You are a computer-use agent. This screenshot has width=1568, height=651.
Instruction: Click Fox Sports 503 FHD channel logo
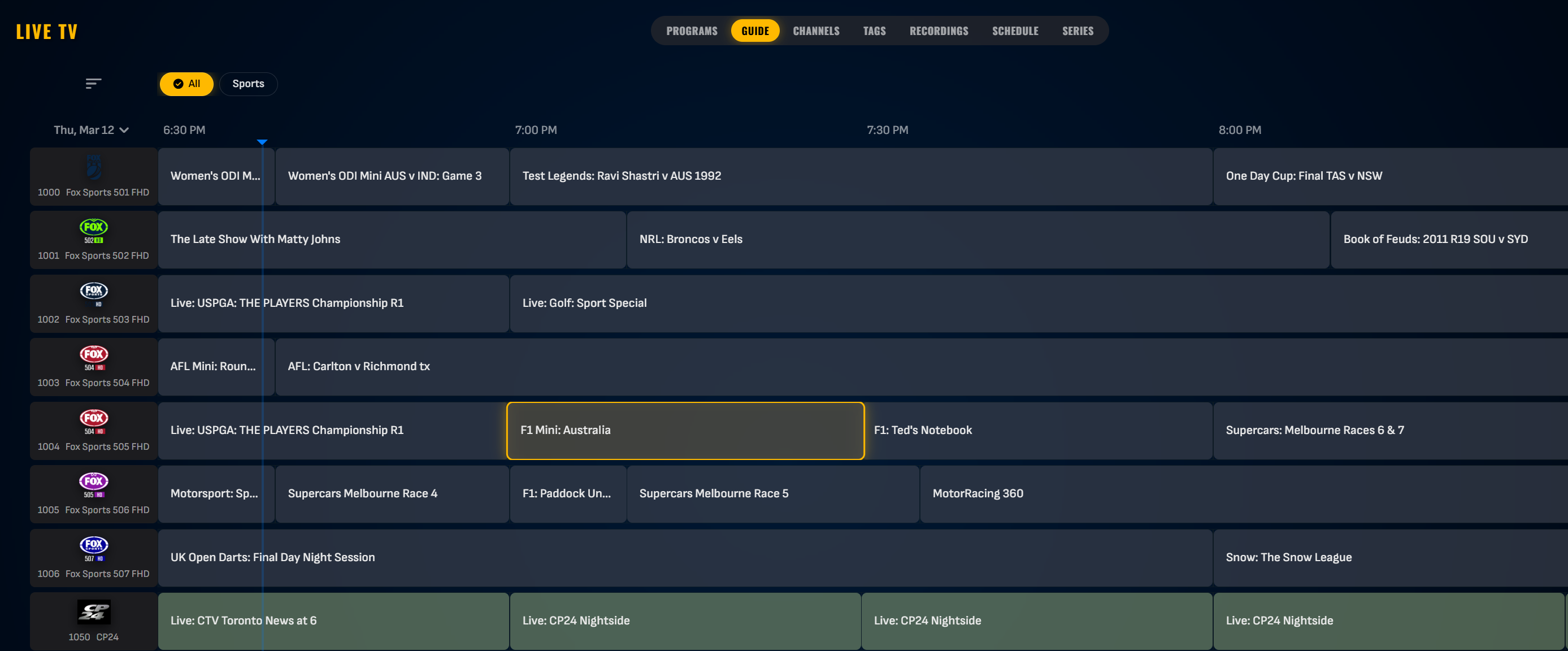coord(94,293)
